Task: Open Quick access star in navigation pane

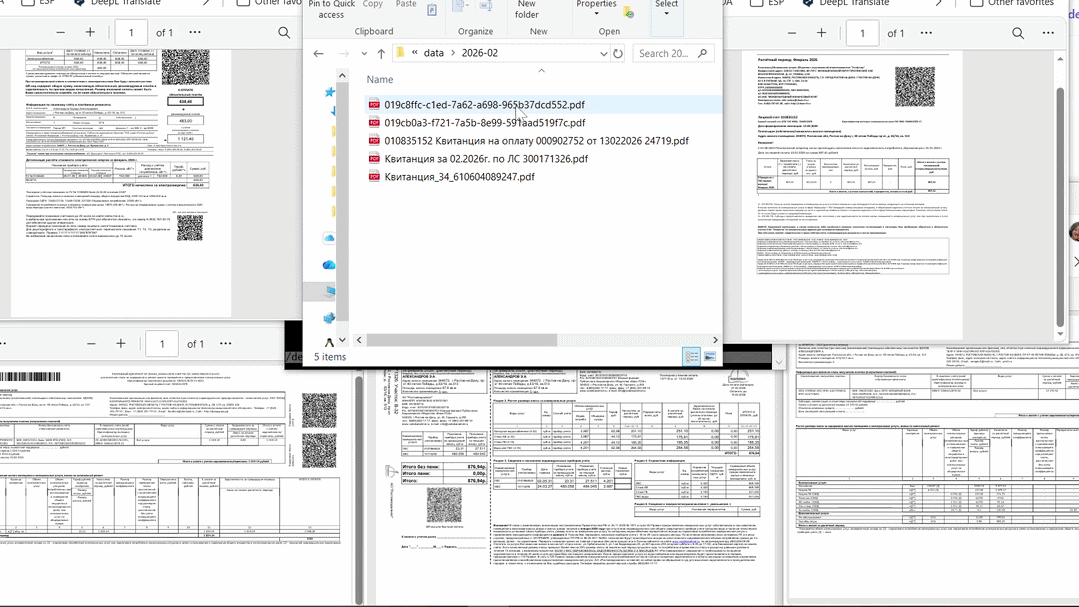Action: point(330,92)
